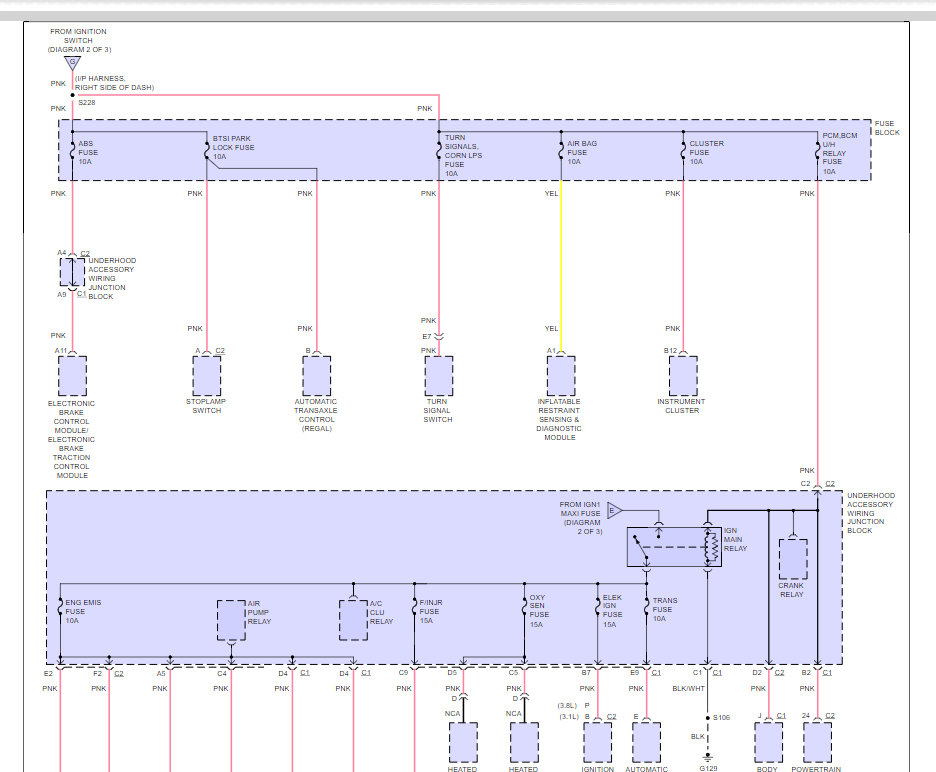Select the Turn Signal Switch component box
Viewport: 936px width, 772px height.
(x=438, y=376)
